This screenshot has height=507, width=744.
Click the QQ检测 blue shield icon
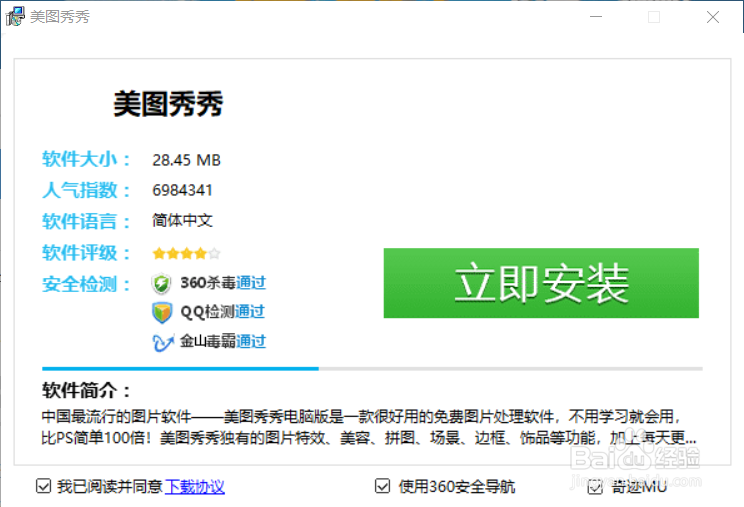click(x=162, y=313)
